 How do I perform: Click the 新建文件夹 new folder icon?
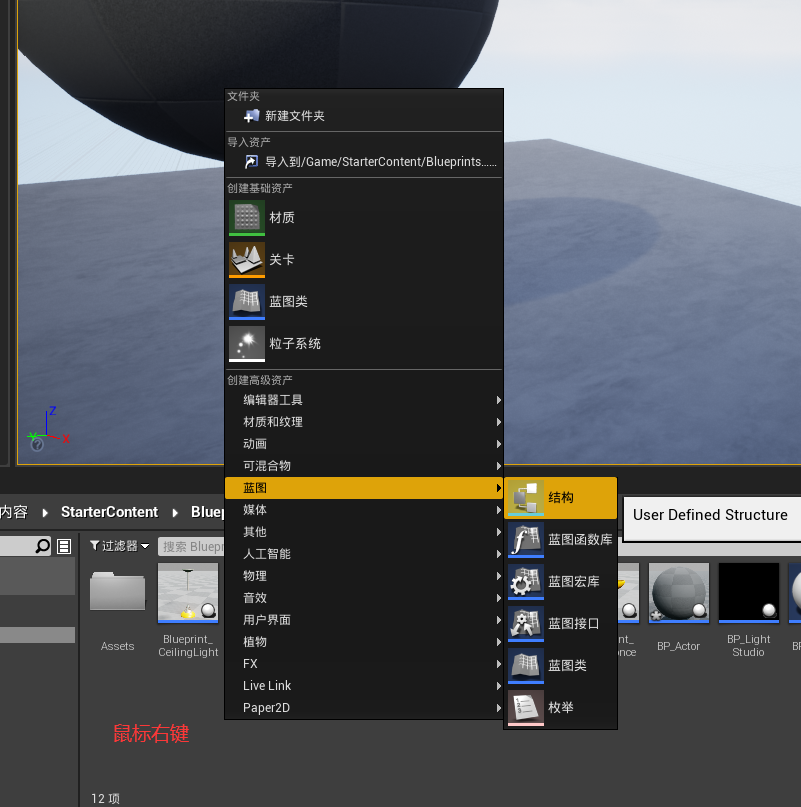[251, 116]
